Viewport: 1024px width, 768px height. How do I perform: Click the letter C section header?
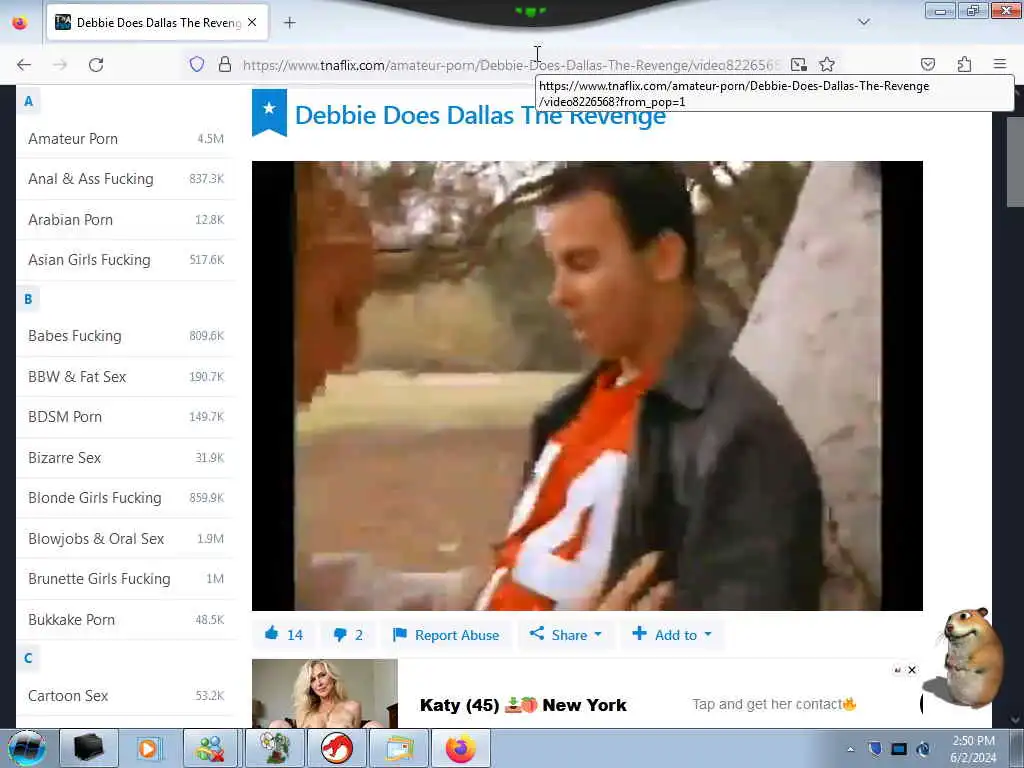(28, 658)
